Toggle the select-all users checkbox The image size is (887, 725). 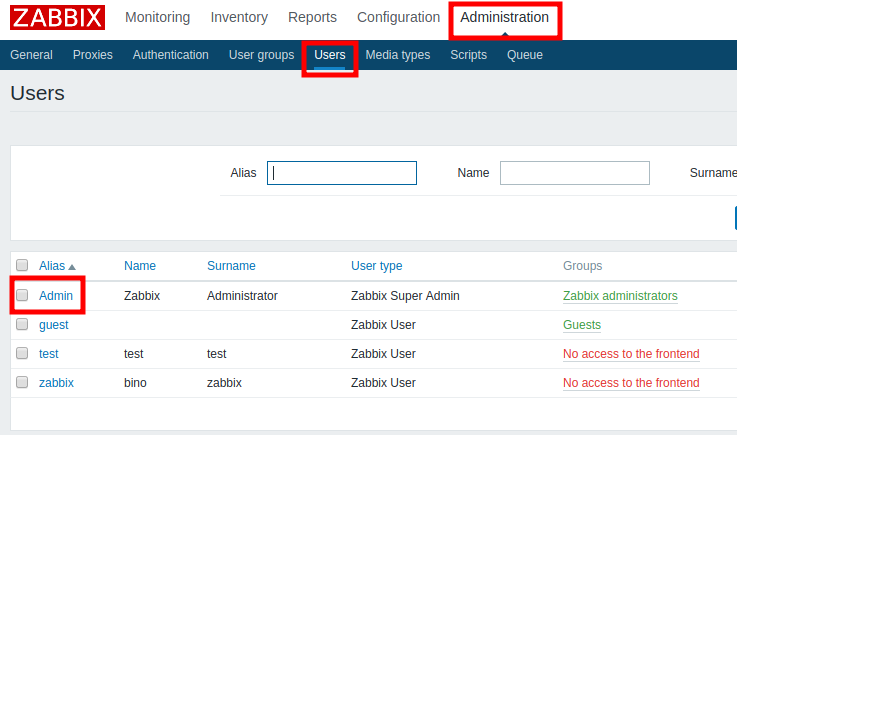click(x=22, y=265)
